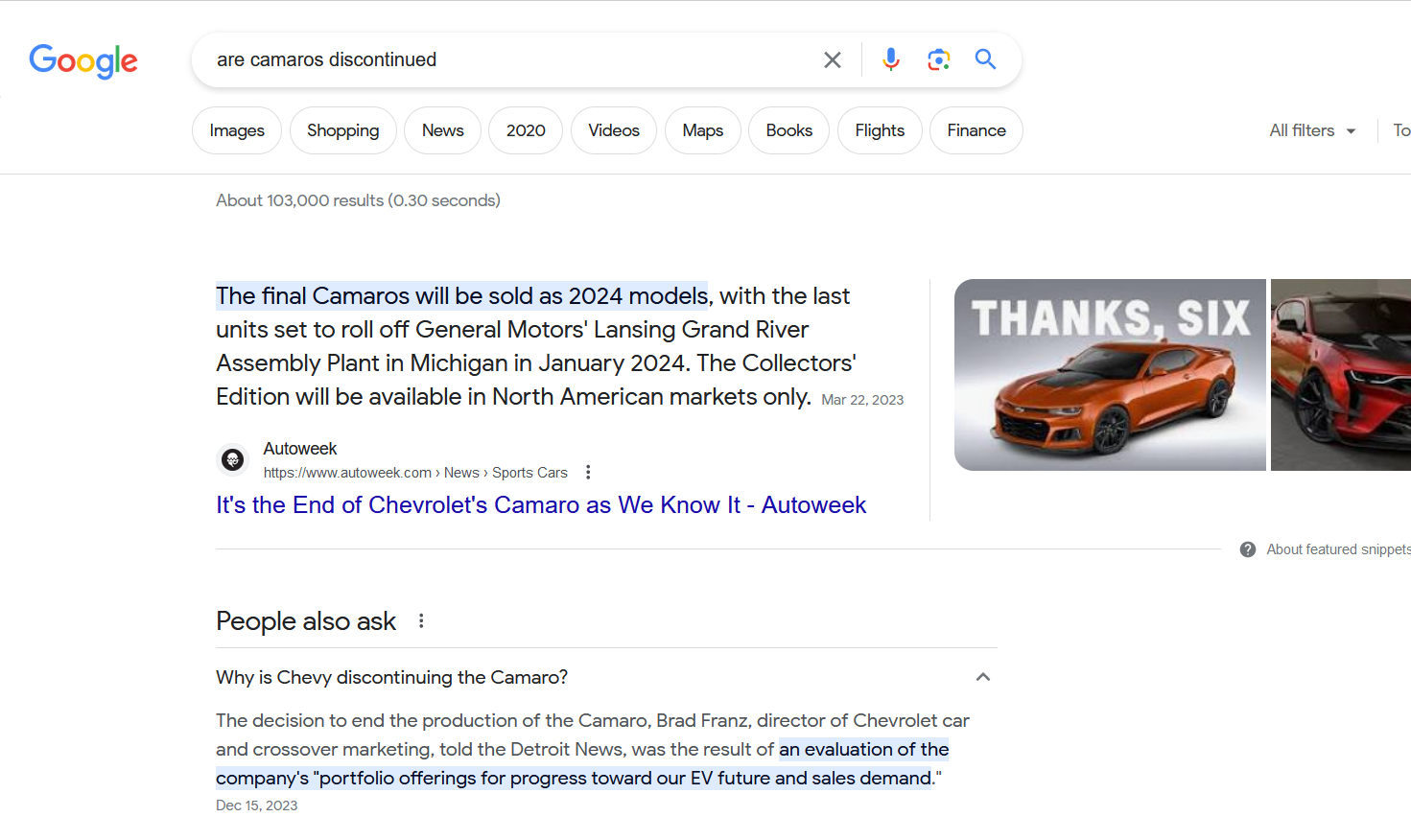Open the Google logo homepage
The height and width of the screenshot is (840, 1411).
point(83,60)
